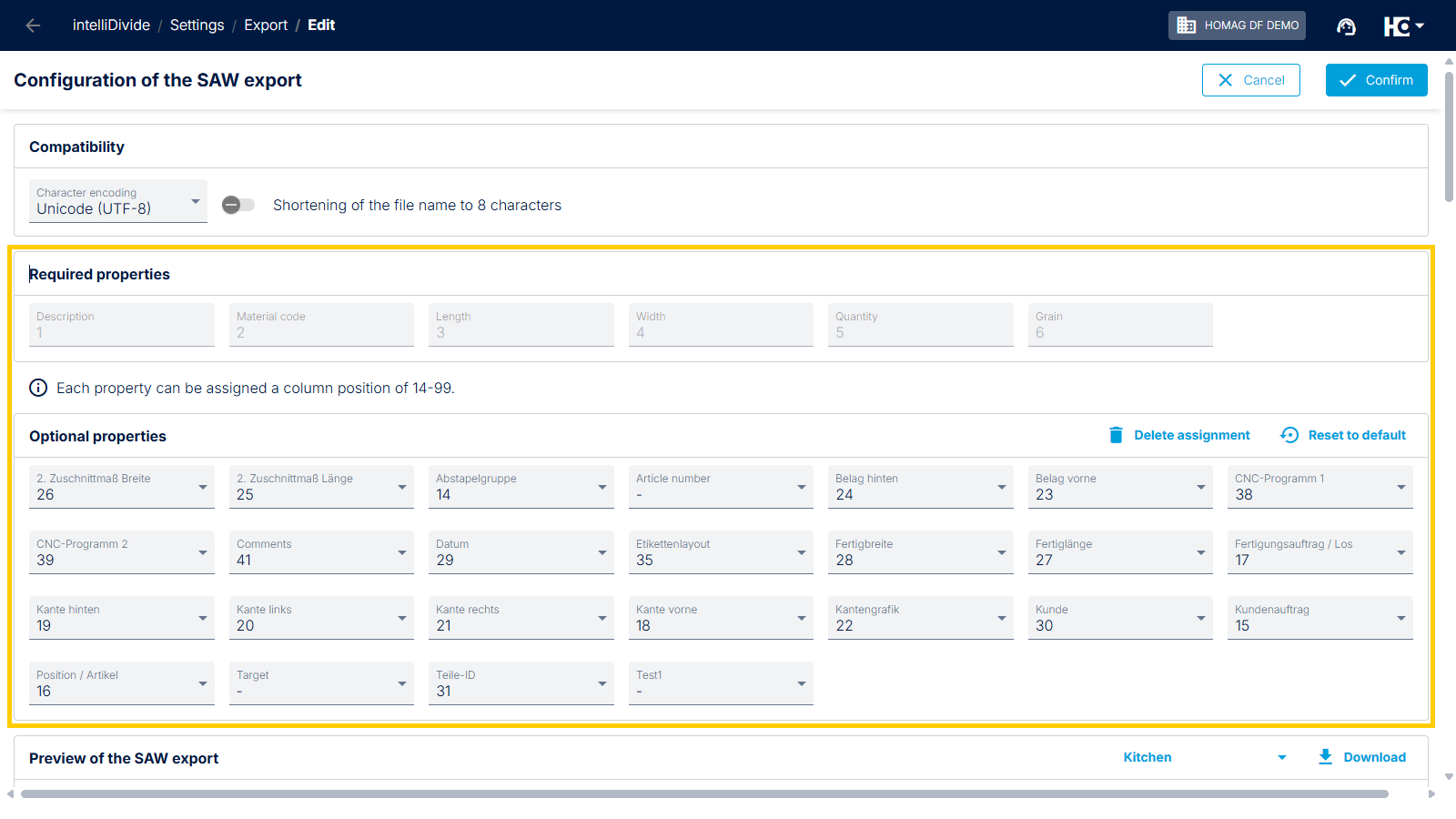
Task: Toggle shortening of file name to 8 characters
Action: [238, 205]
